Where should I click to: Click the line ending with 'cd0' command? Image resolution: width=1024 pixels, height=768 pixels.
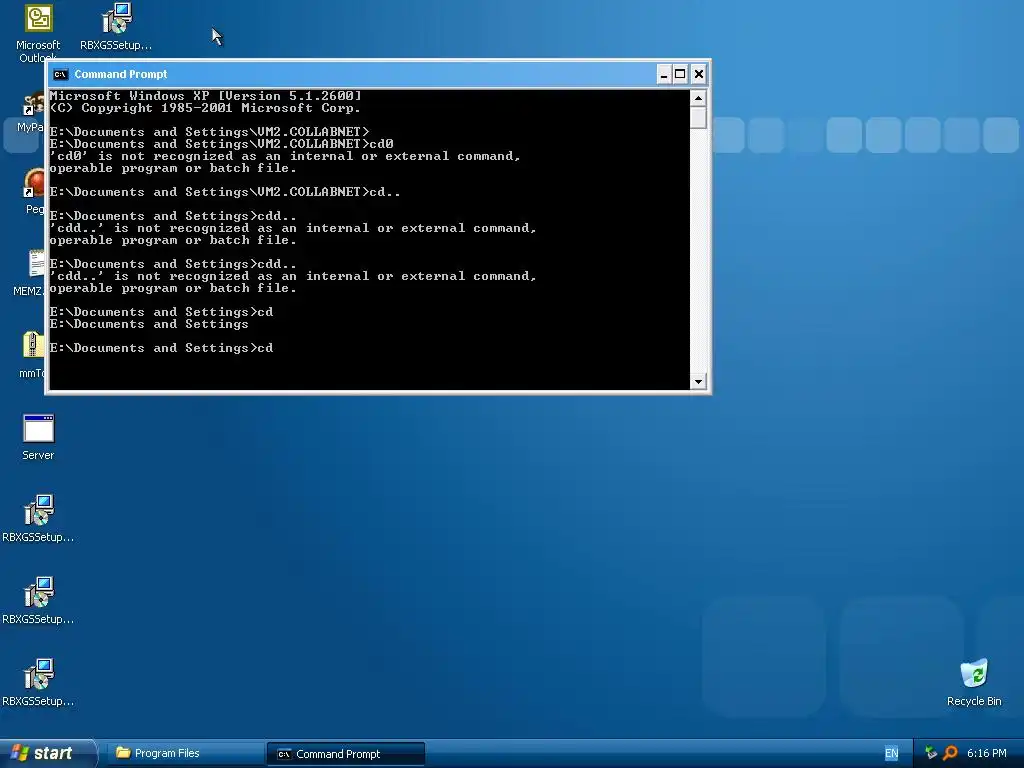(x=221, y=144)
